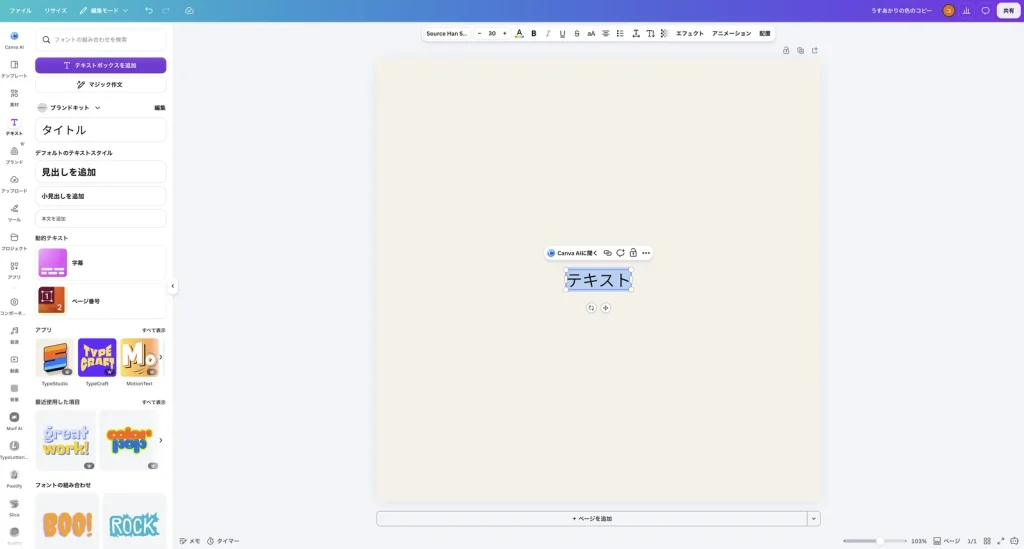
Task: Click the マジック作文 (Magic Write) button
Action: tap(101, 84)
